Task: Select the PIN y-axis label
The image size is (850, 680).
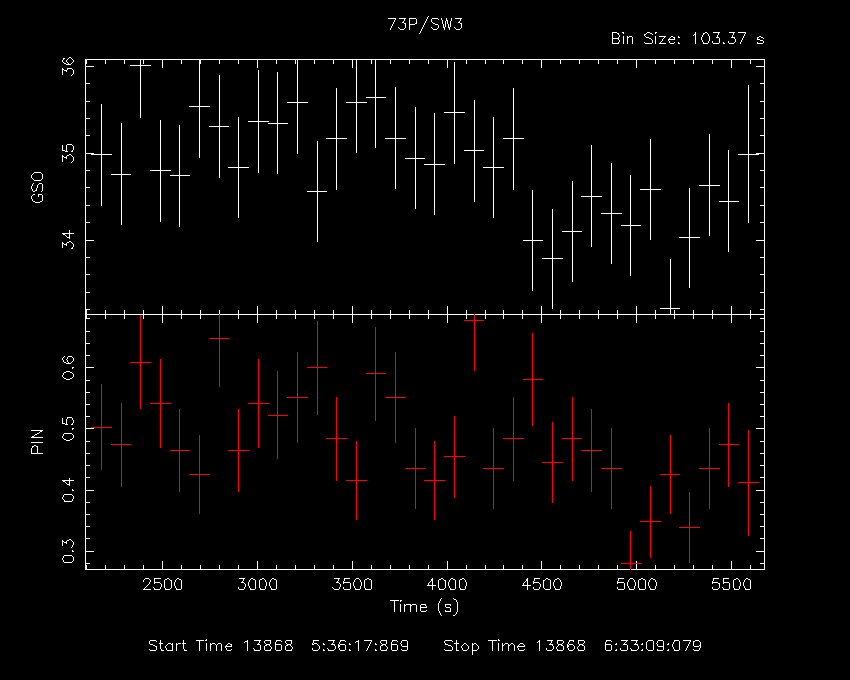Action: tap(37, 441)
